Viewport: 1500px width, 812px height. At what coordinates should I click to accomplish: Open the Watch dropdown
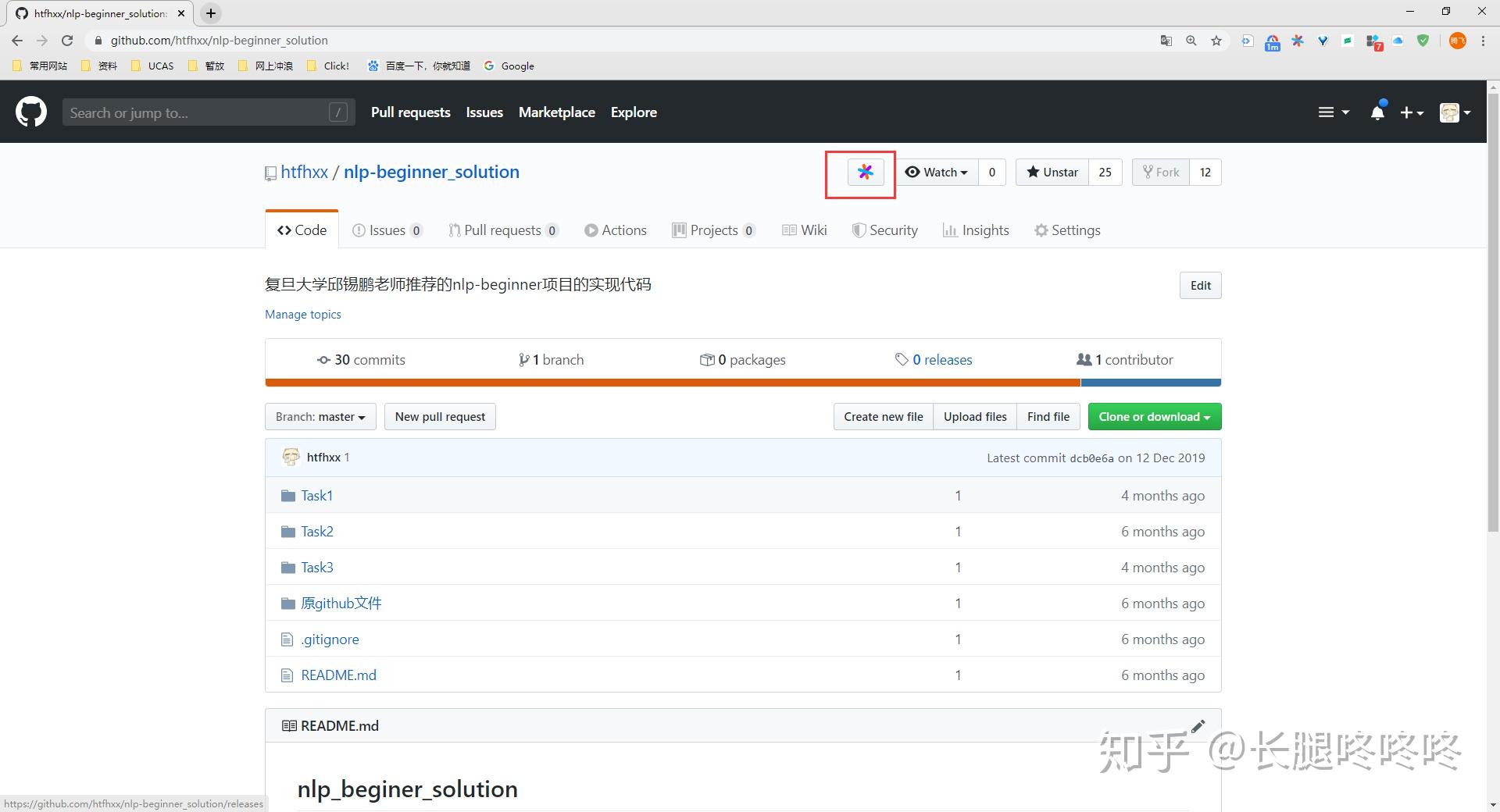pyautogui.click(x=937, y=172)
